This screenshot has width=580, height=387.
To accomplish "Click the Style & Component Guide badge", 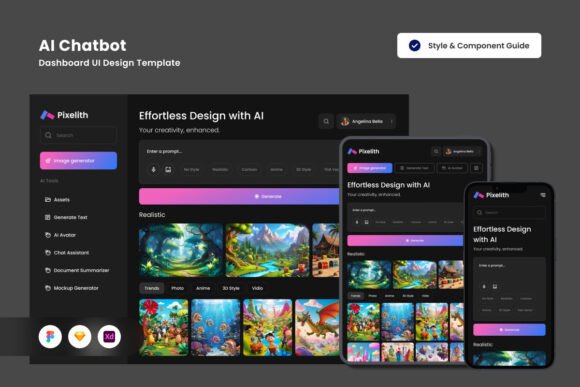I will [x=469, y=46].
